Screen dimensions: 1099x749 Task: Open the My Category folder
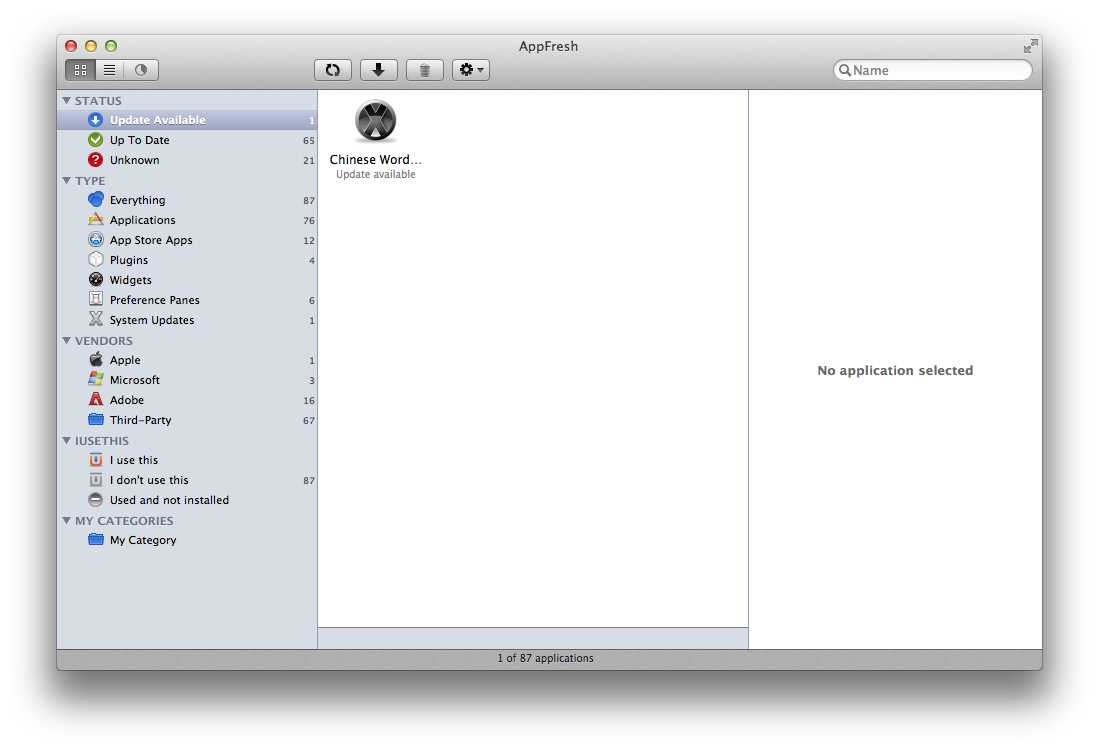(x=187, y=540)
